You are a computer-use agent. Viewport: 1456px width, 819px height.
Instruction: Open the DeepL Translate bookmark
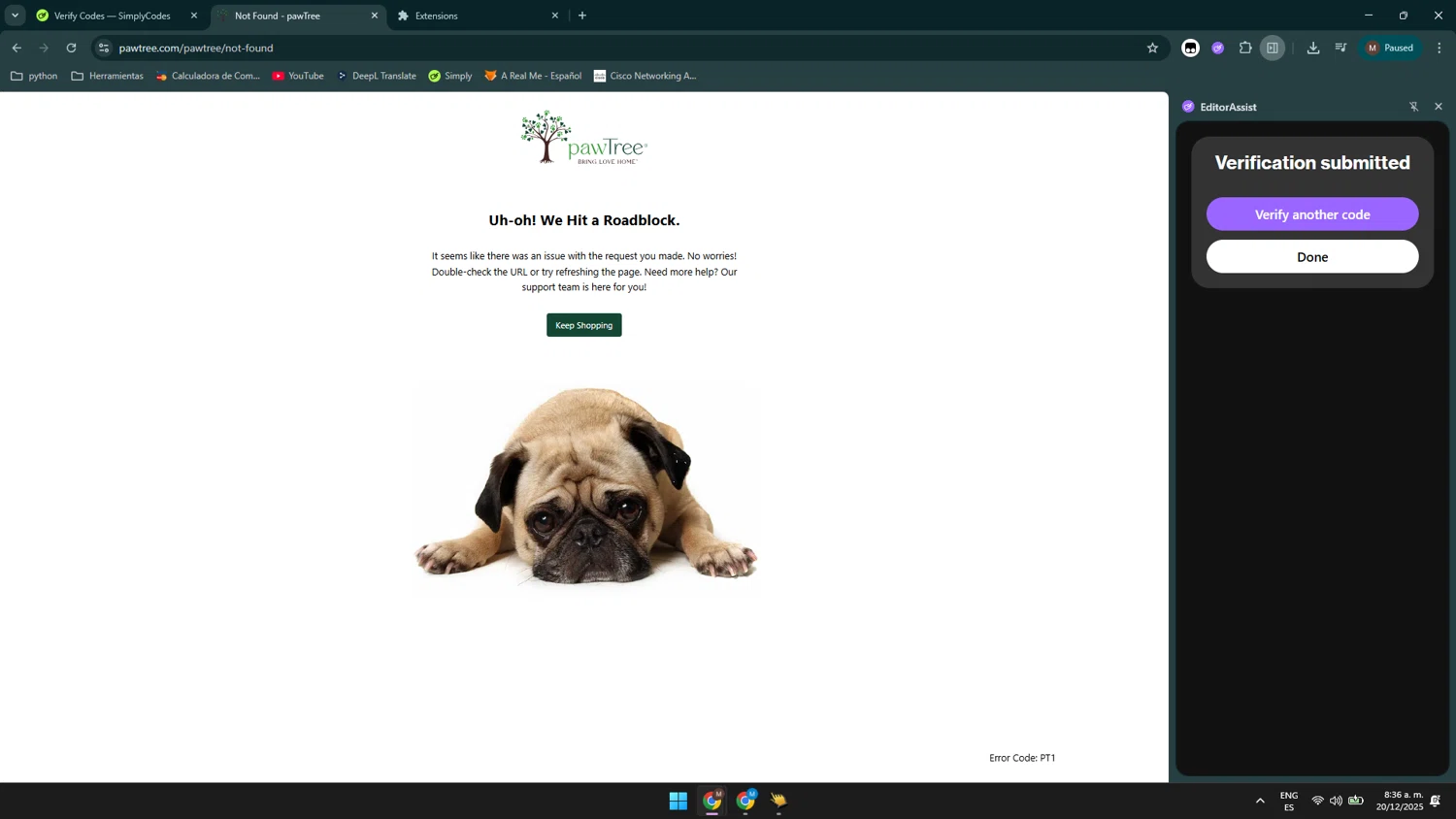coord(376,76)
